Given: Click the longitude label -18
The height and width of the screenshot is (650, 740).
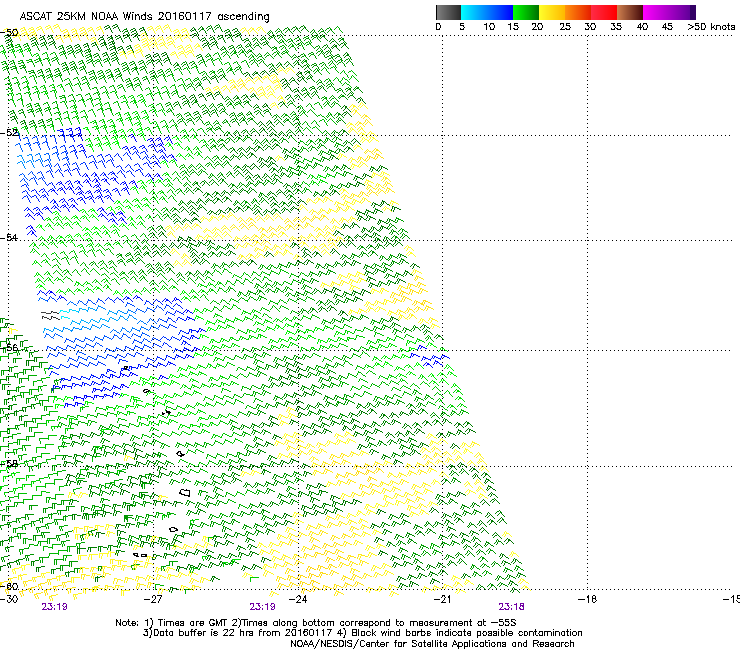Looking at the screenshot, I should (x=588, y=599).
